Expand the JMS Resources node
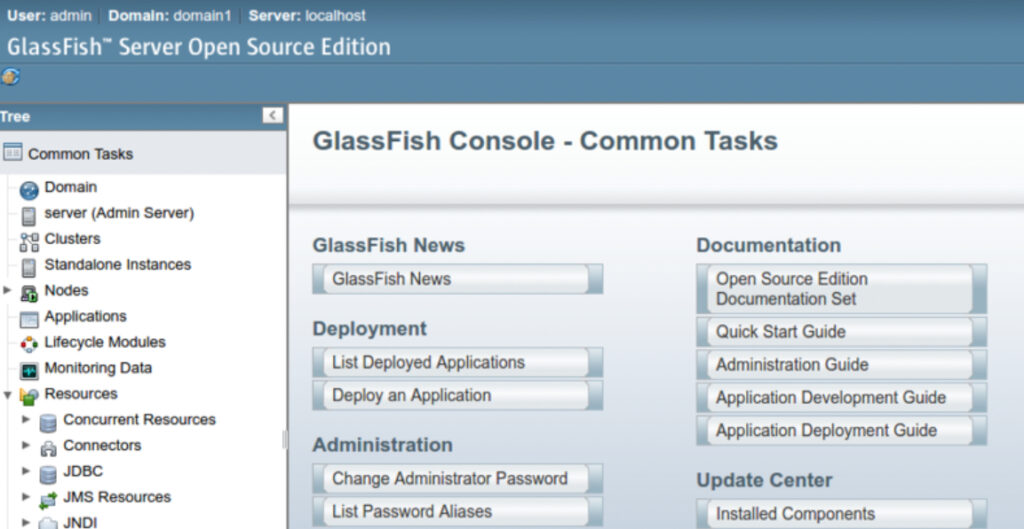This screenshot has width=1024, height=529. tap(26, 497)
